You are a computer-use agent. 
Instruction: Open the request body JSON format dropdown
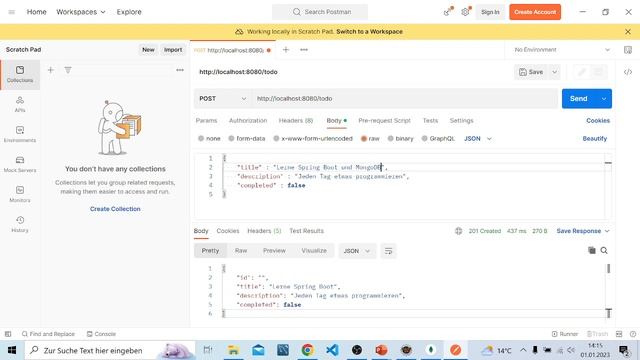pos(478,138)
